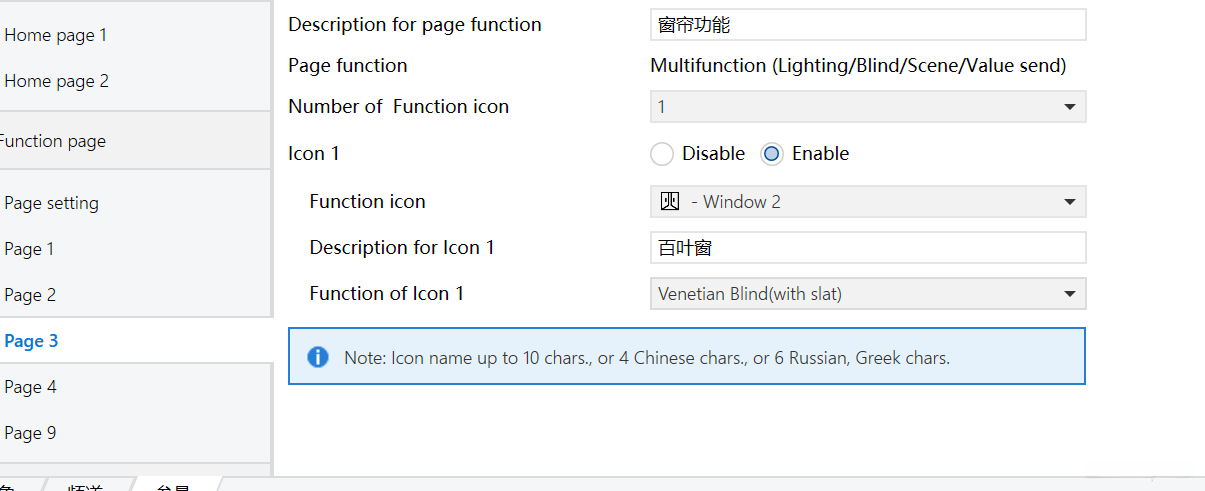Go to Page 9 in sidebar

30,434
